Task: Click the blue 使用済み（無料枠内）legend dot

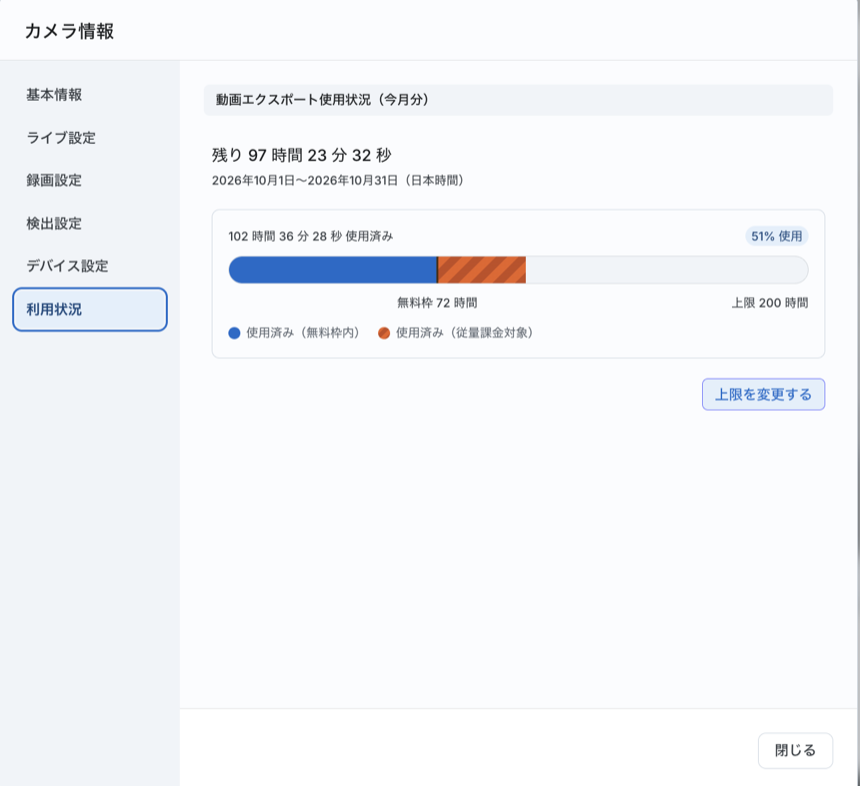Action: point(234,333)
